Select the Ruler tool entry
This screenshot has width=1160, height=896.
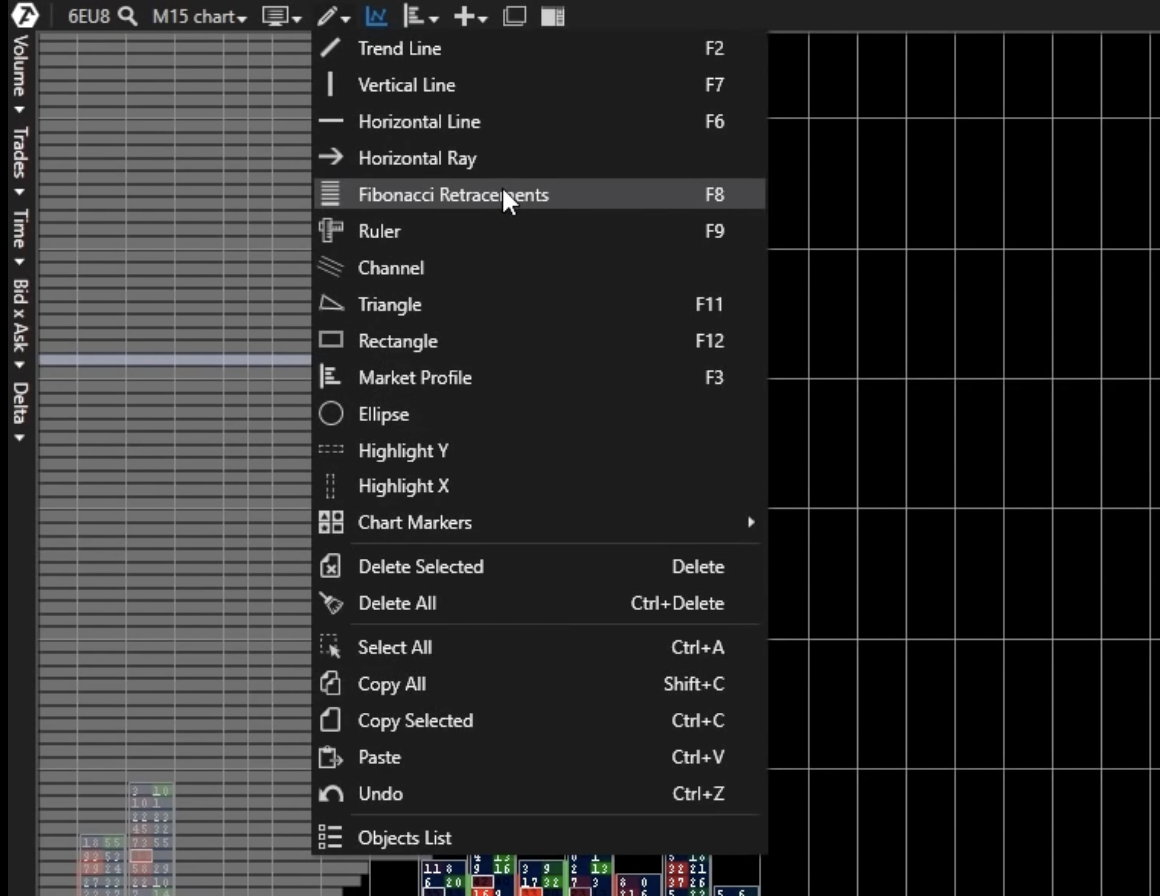click(539, 231)
